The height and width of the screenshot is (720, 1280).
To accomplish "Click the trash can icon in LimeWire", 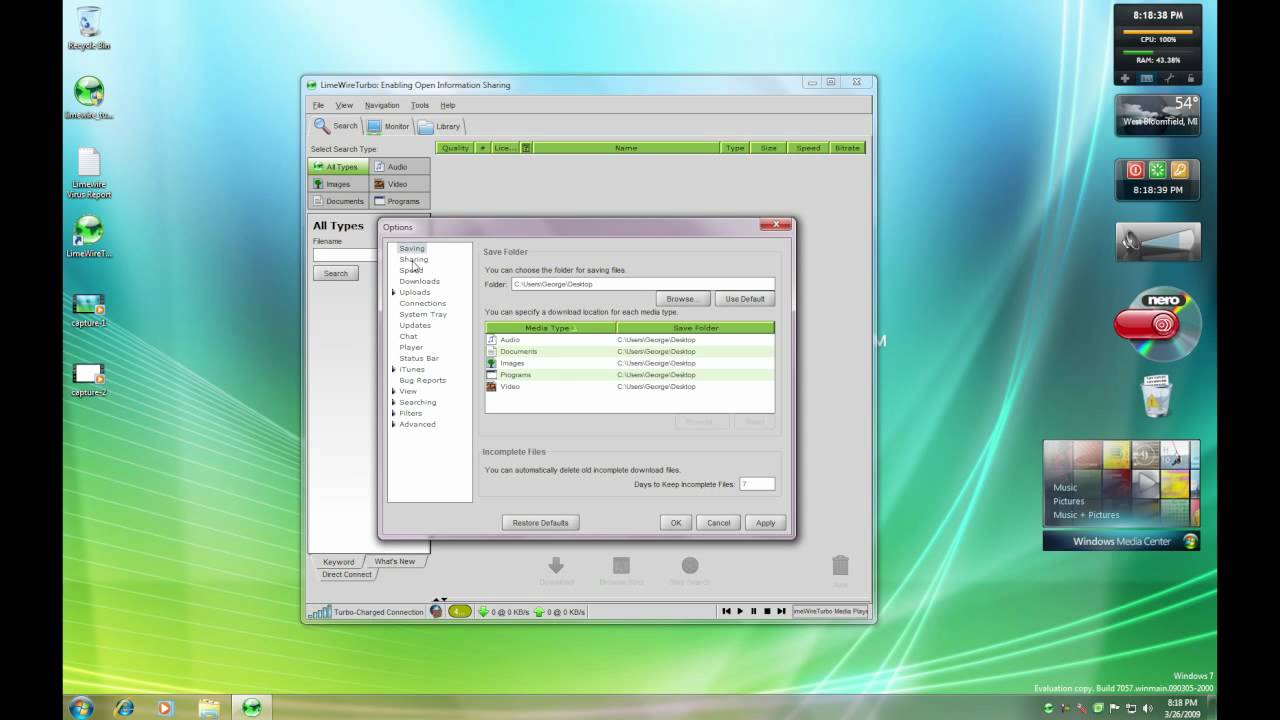I will pyautogui.click(x=840, y=566).
